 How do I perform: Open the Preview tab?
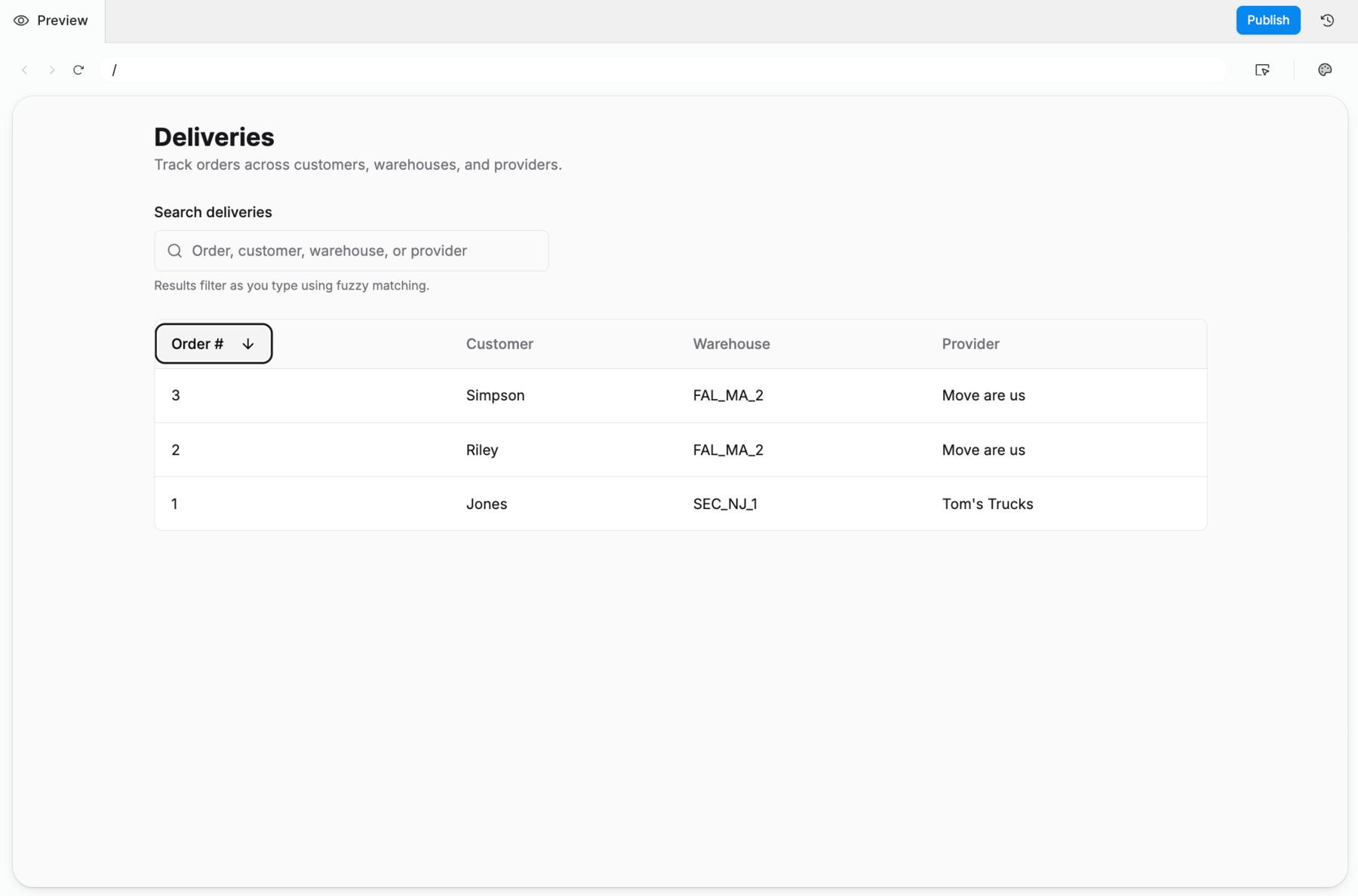51,20
